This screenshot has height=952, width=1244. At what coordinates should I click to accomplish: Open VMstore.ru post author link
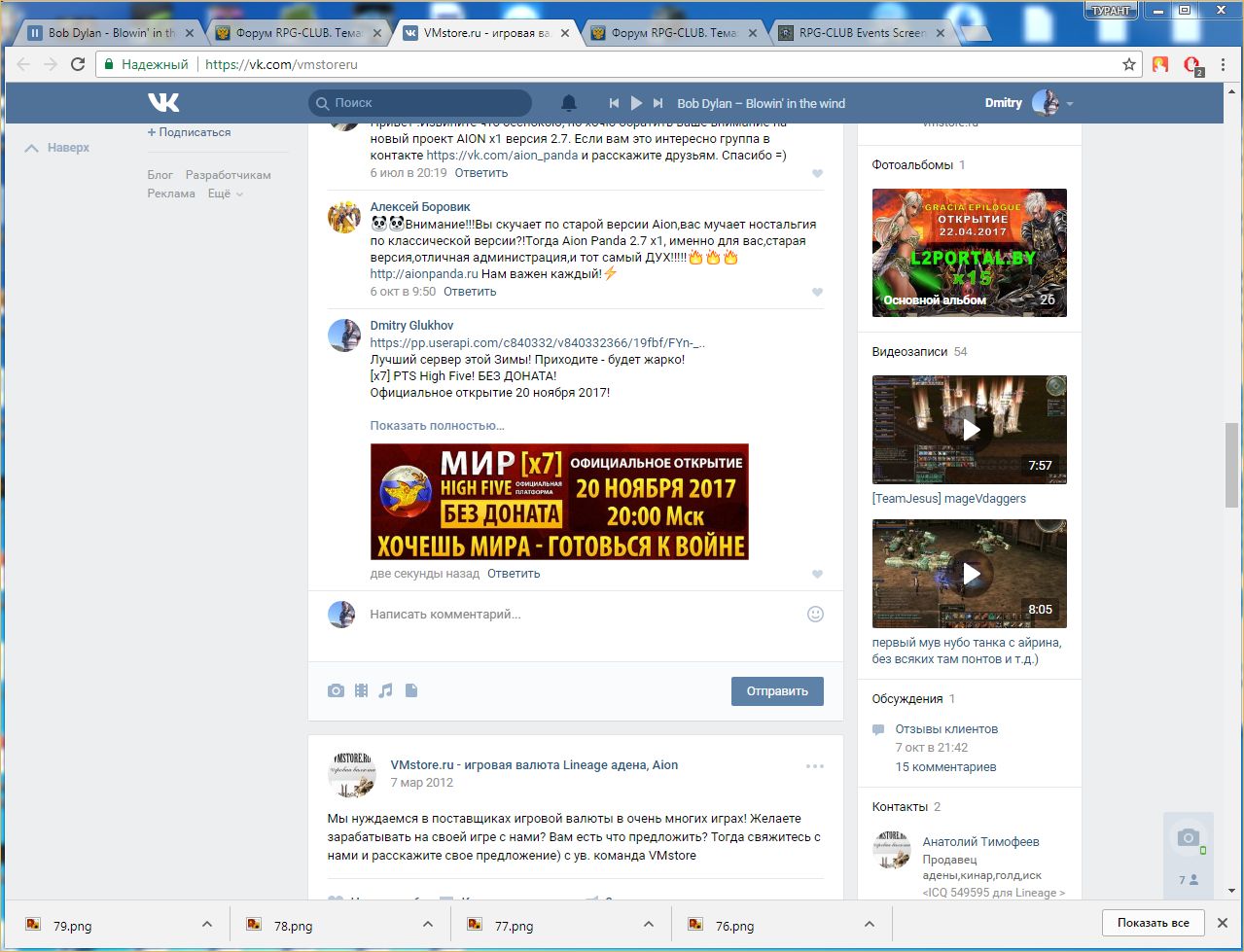534,765
